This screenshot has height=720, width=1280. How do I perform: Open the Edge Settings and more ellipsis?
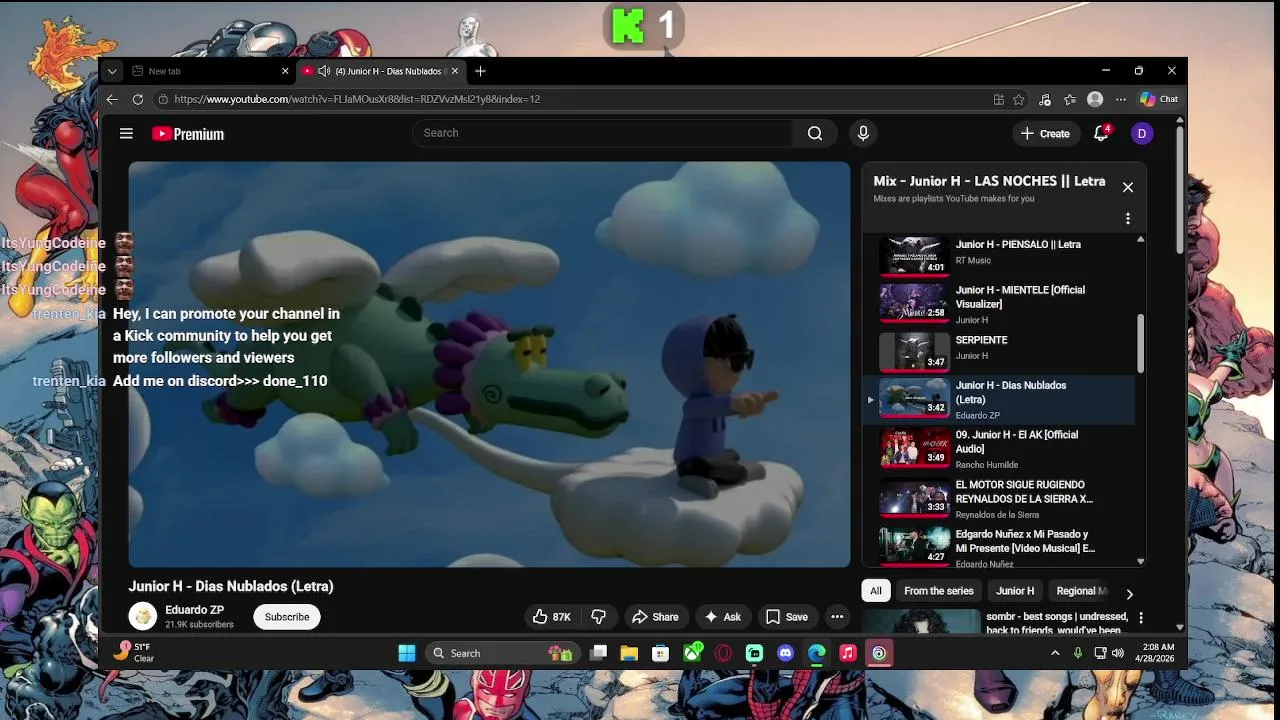pyautogui.click(x=1120, y=99)
